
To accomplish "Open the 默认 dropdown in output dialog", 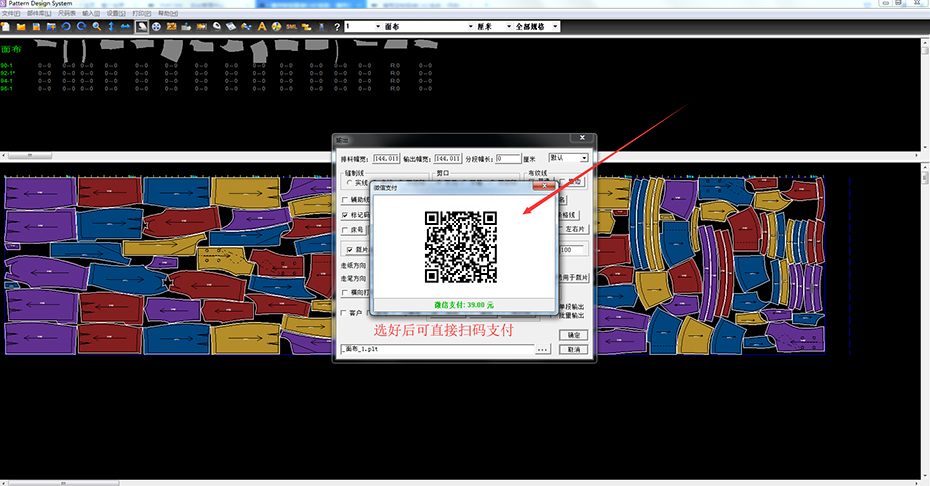I will 584,158.
